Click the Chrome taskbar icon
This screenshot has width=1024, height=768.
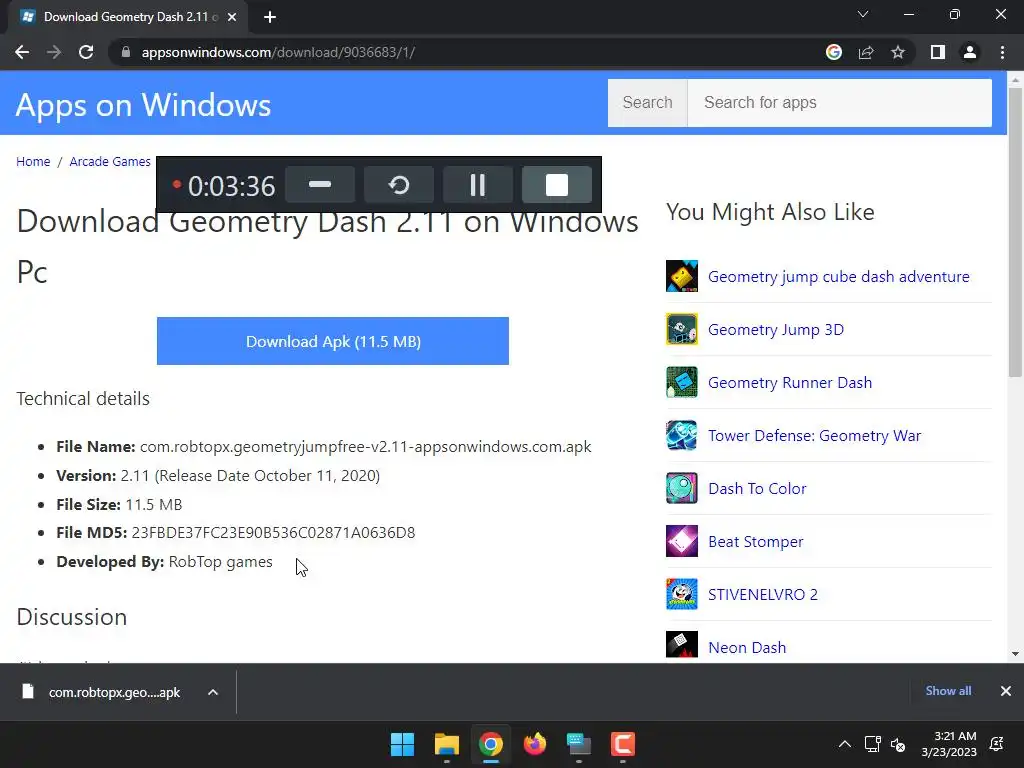[490, 744]
